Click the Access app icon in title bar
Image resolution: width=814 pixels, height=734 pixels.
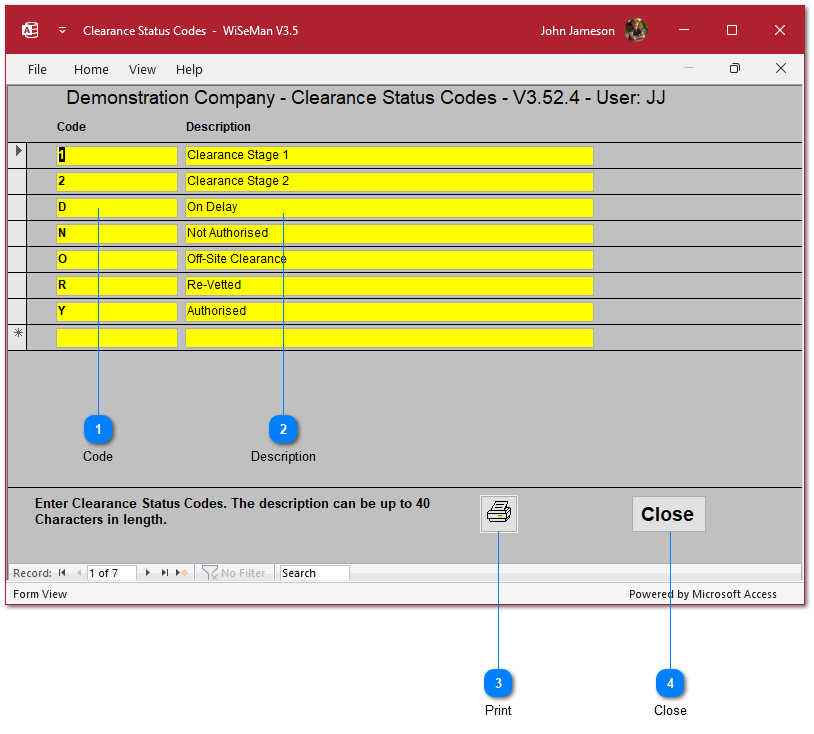tap(30, 31)
